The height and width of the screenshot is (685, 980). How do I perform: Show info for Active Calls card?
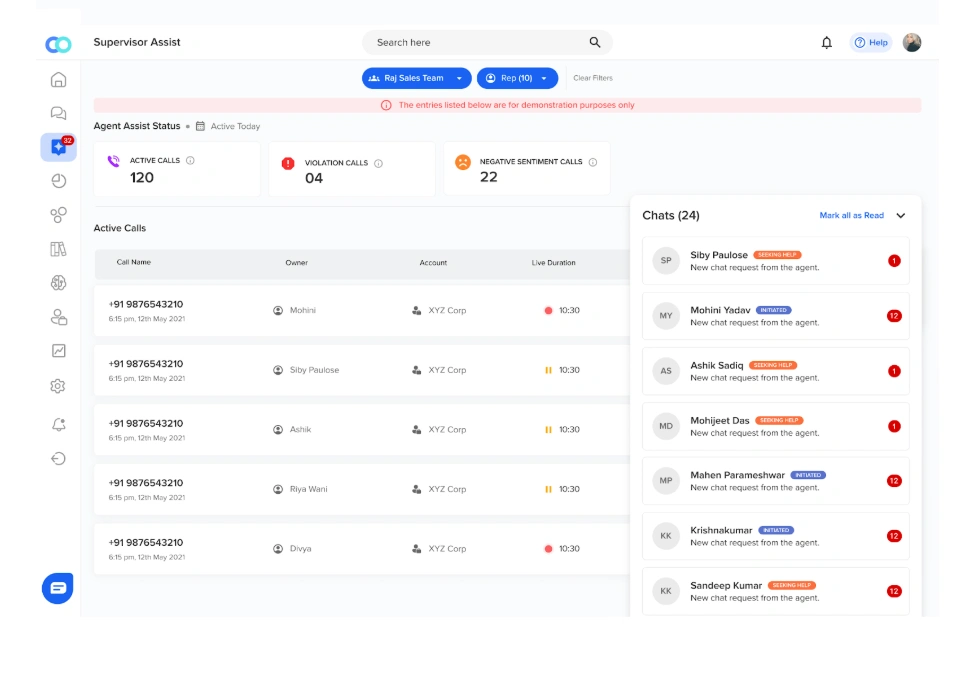(190, 161)
